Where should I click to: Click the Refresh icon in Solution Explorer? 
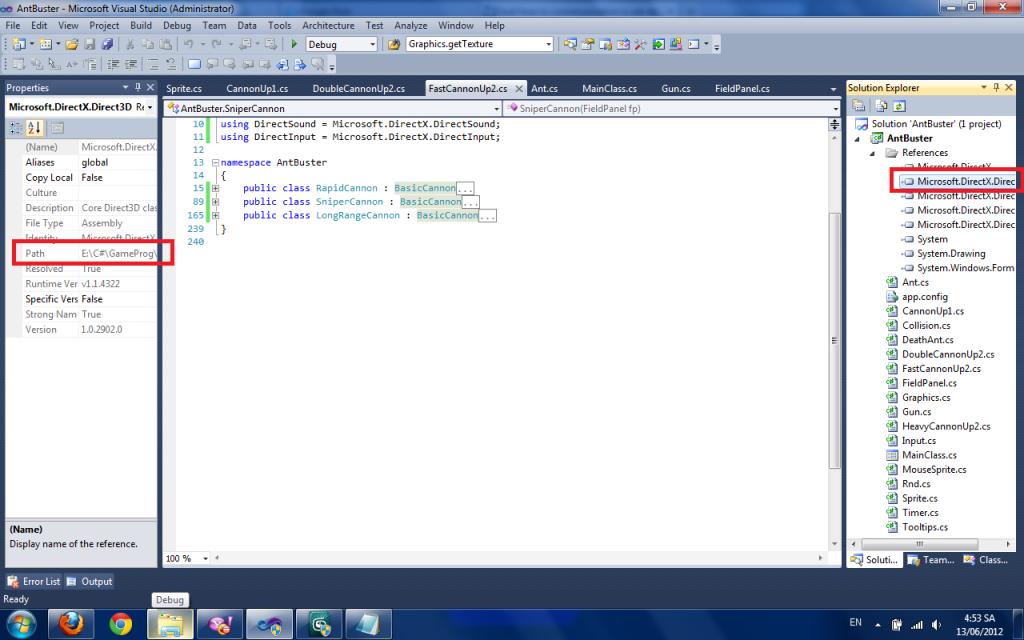click(x=899, y=105)
